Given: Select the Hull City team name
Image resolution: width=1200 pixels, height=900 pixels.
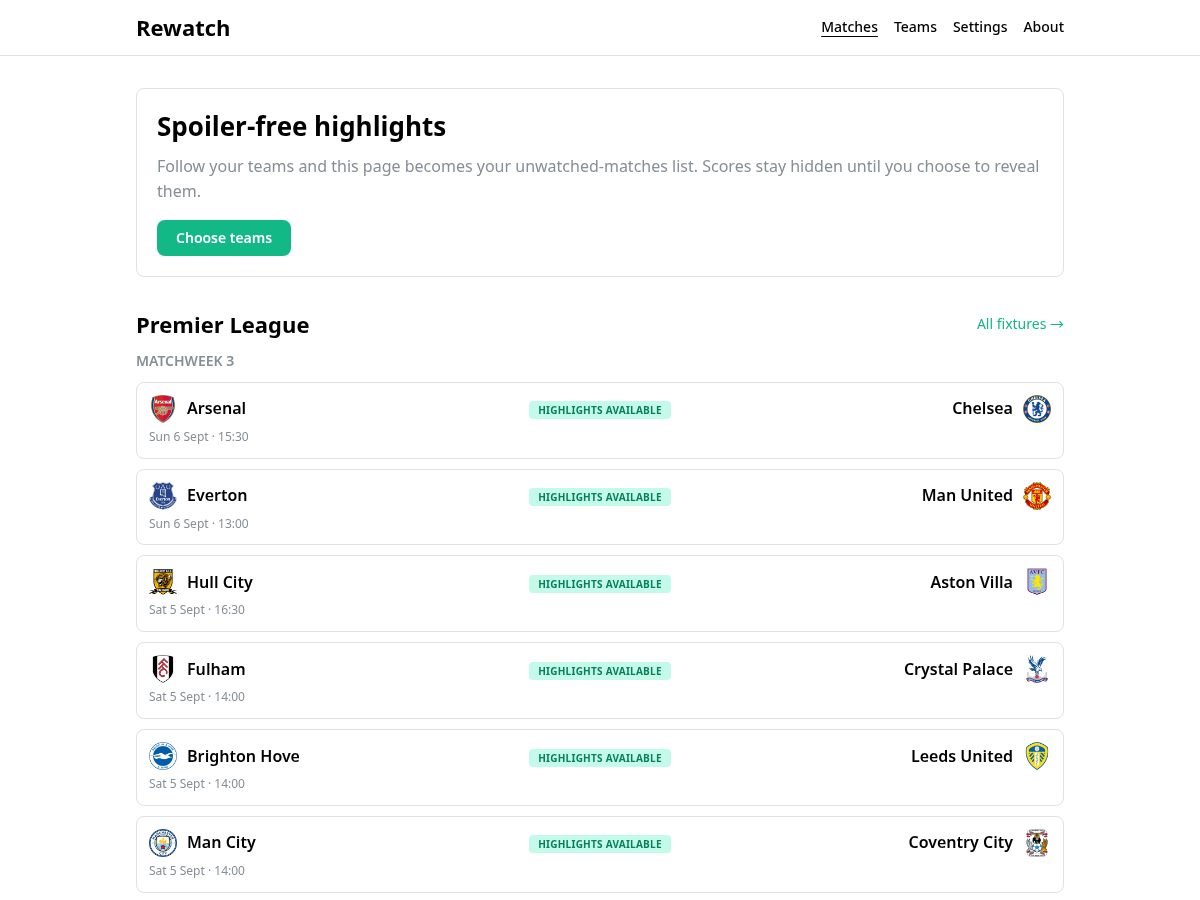Looking at the screenshot, I should pos(220,582).
